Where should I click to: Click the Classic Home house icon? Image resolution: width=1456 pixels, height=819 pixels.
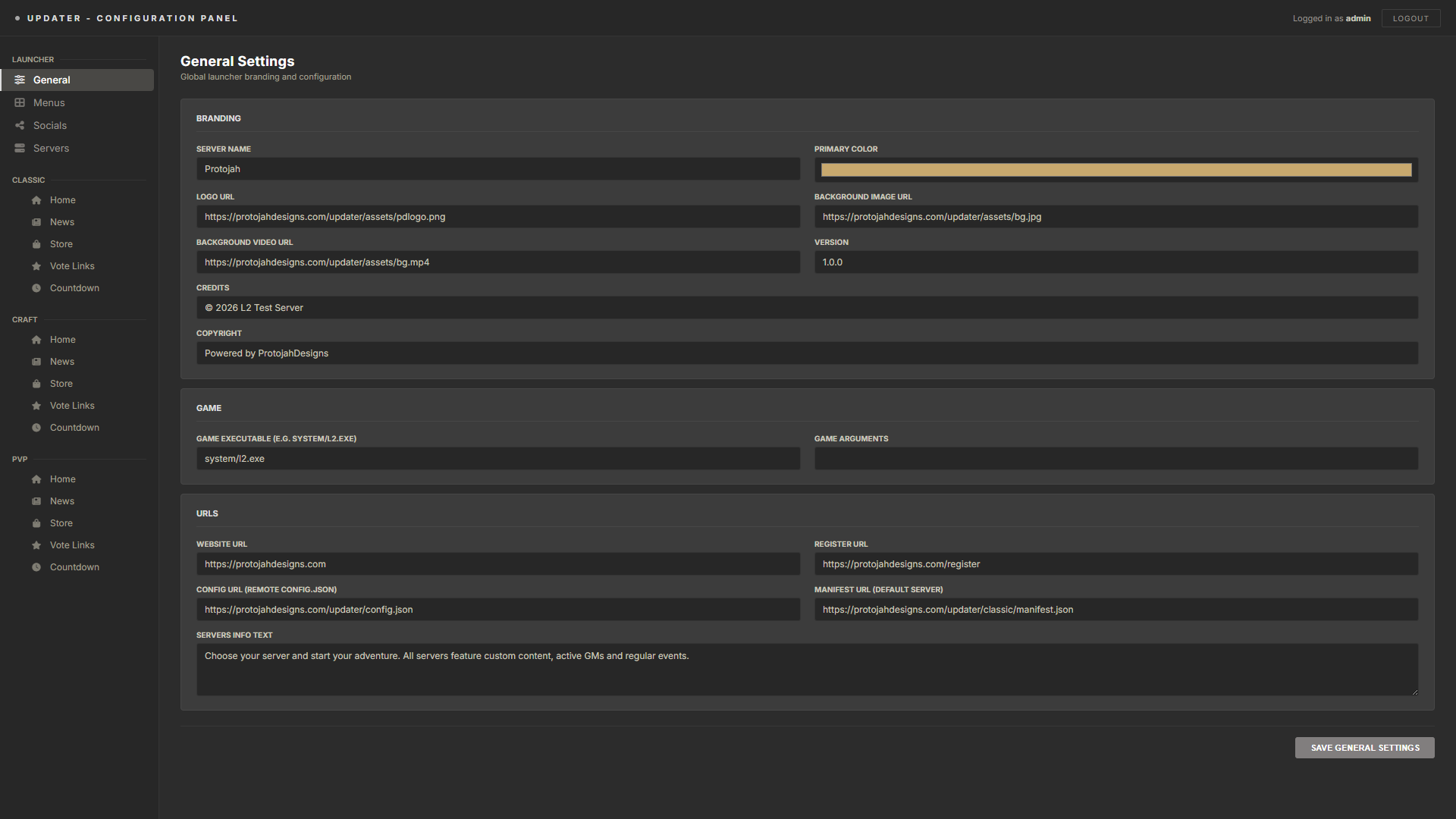36,200
